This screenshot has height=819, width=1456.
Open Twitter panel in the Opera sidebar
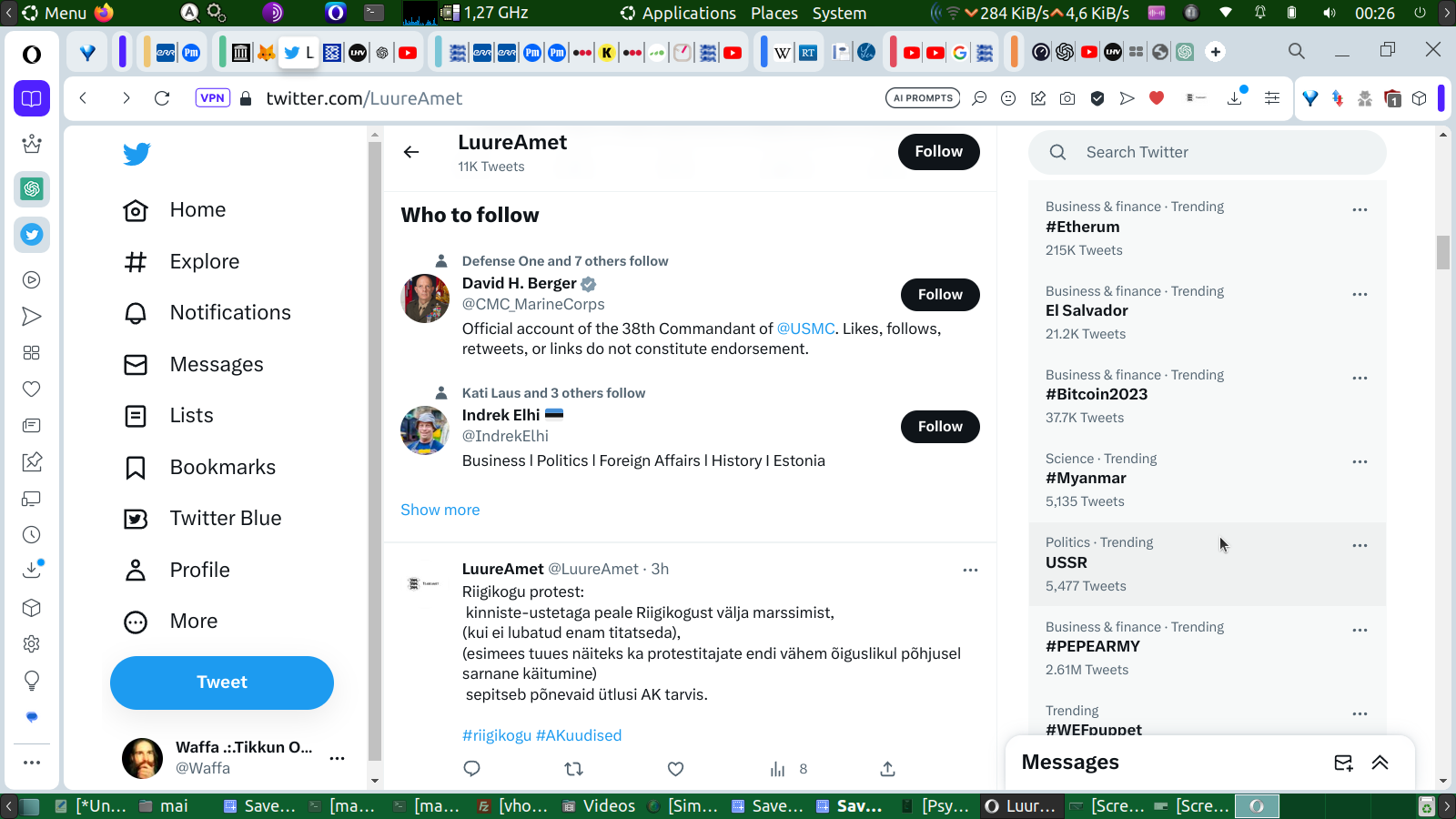click(32, 235)
